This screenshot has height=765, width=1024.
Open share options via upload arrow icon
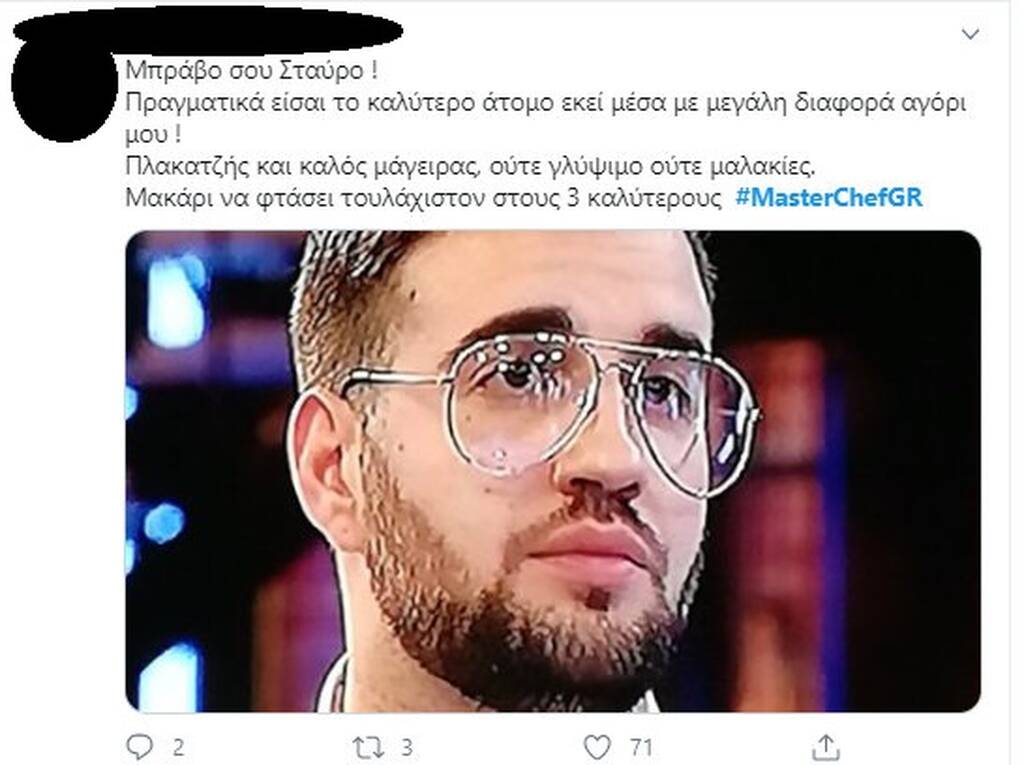(826, 747)
